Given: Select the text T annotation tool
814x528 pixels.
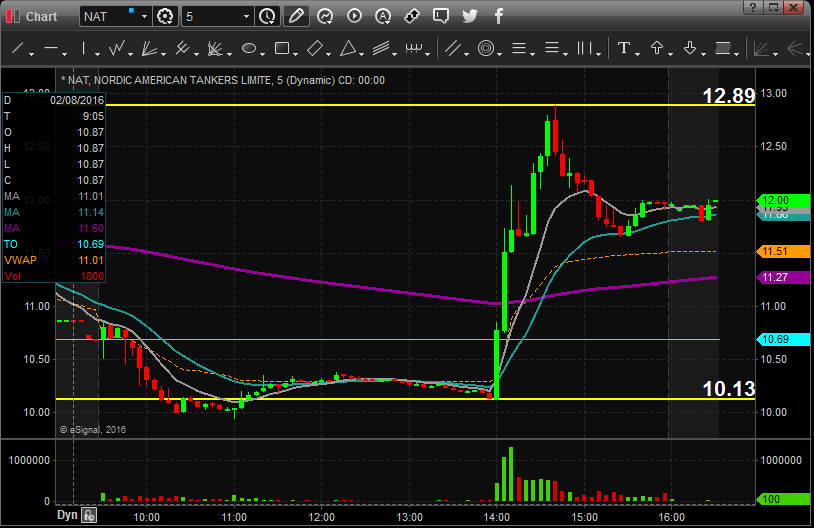Looking at the screenshot, I should click(x=623, y=49).
